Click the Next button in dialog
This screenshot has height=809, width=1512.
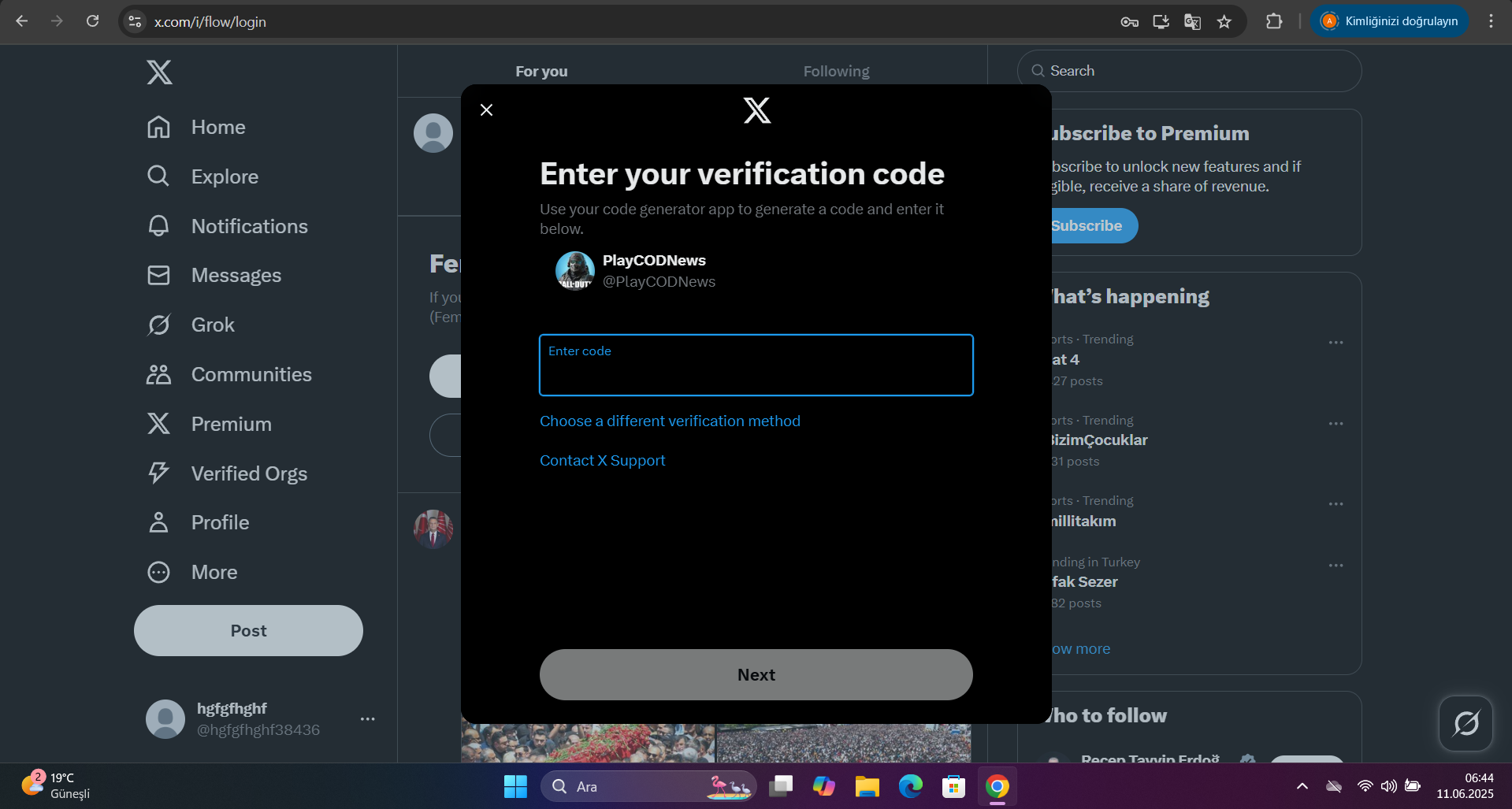click(756, 675)
